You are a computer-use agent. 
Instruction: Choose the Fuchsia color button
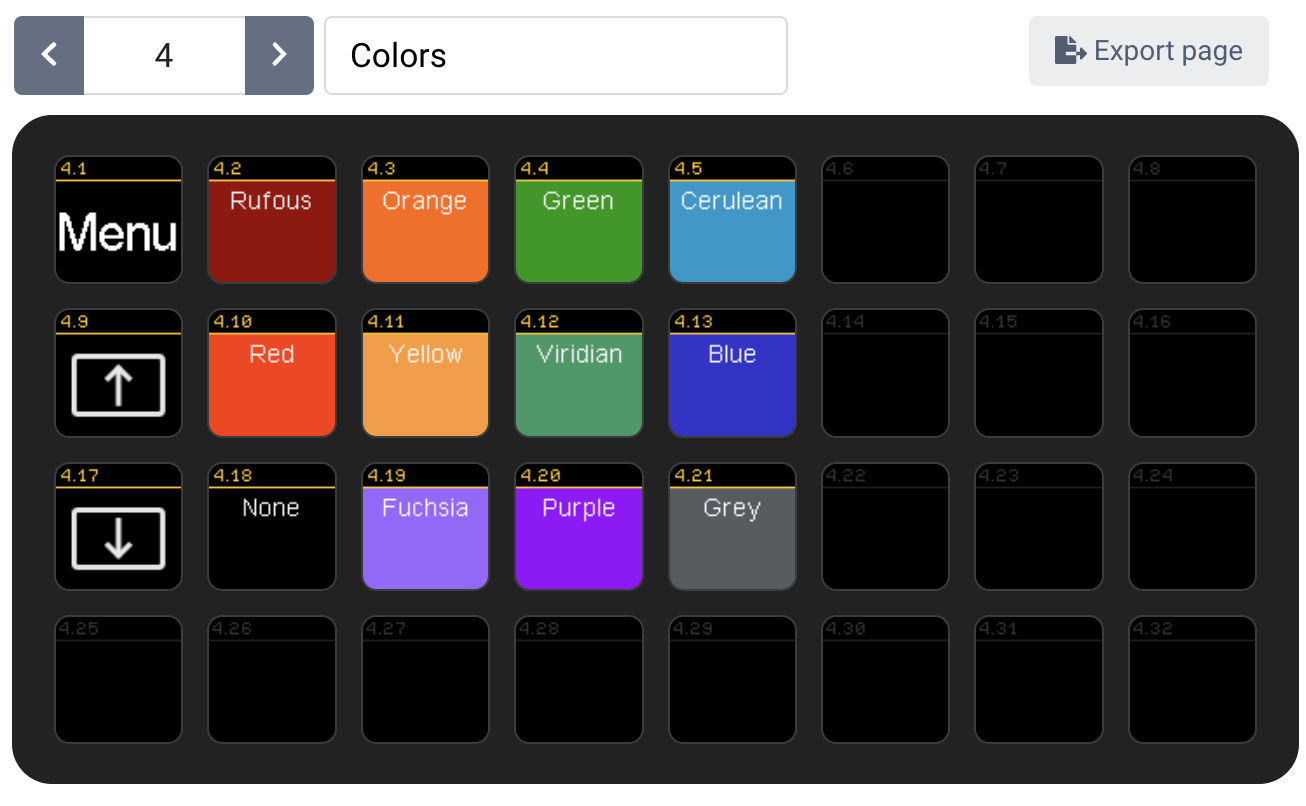[425, 529]
